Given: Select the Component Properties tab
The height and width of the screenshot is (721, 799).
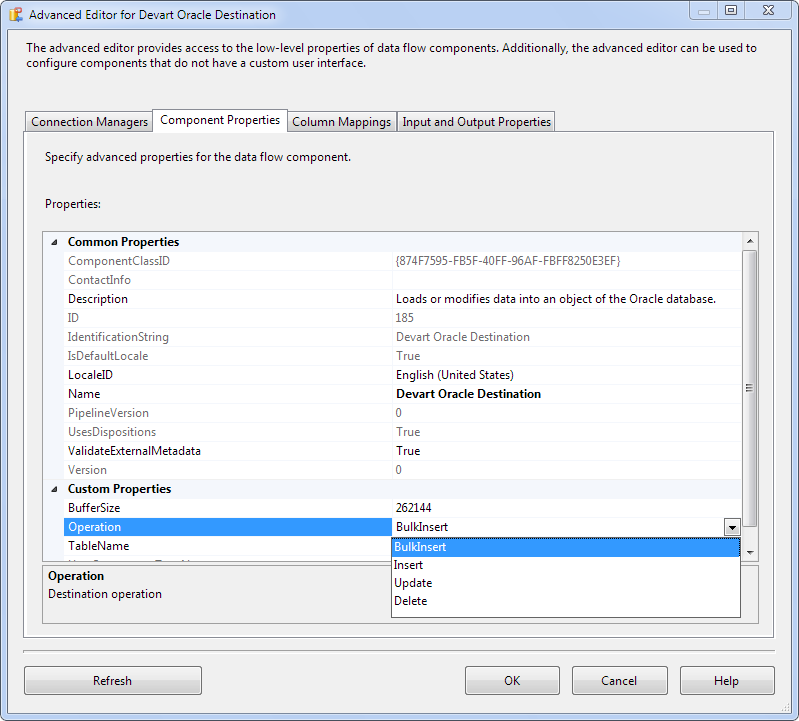Looking at the screenshot, I should tap(220, 120).
